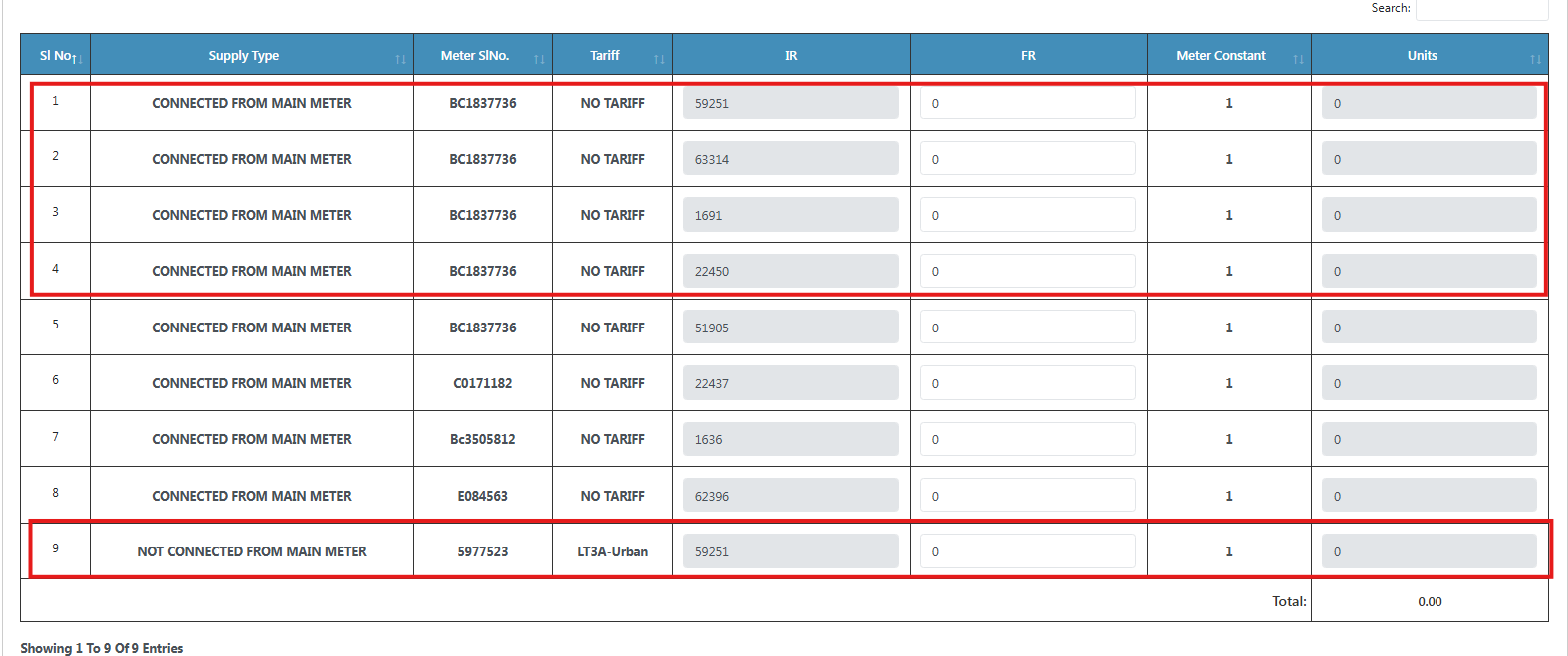Select the IR field showing 51905

coord(790,328)
